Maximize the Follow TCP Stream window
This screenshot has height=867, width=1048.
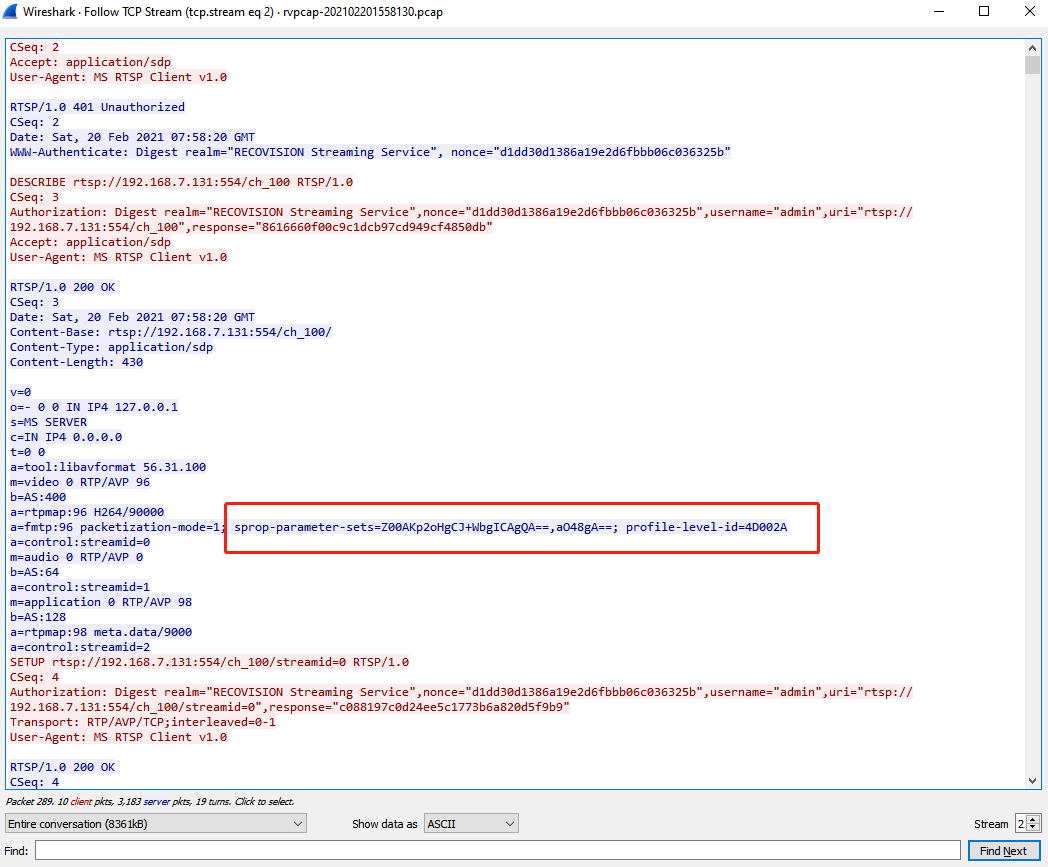point(984,11)
